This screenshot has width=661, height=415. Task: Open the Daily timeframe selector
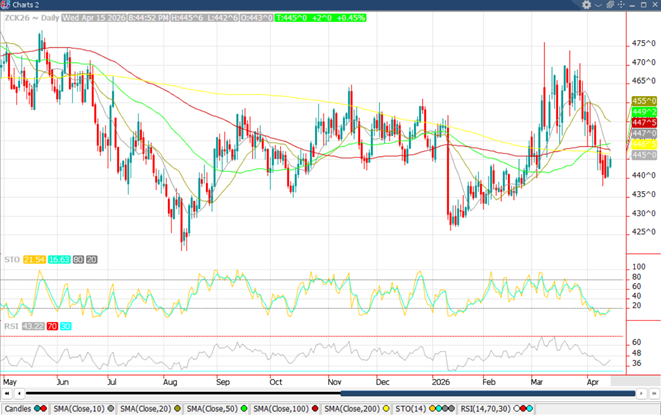[46, 18]
